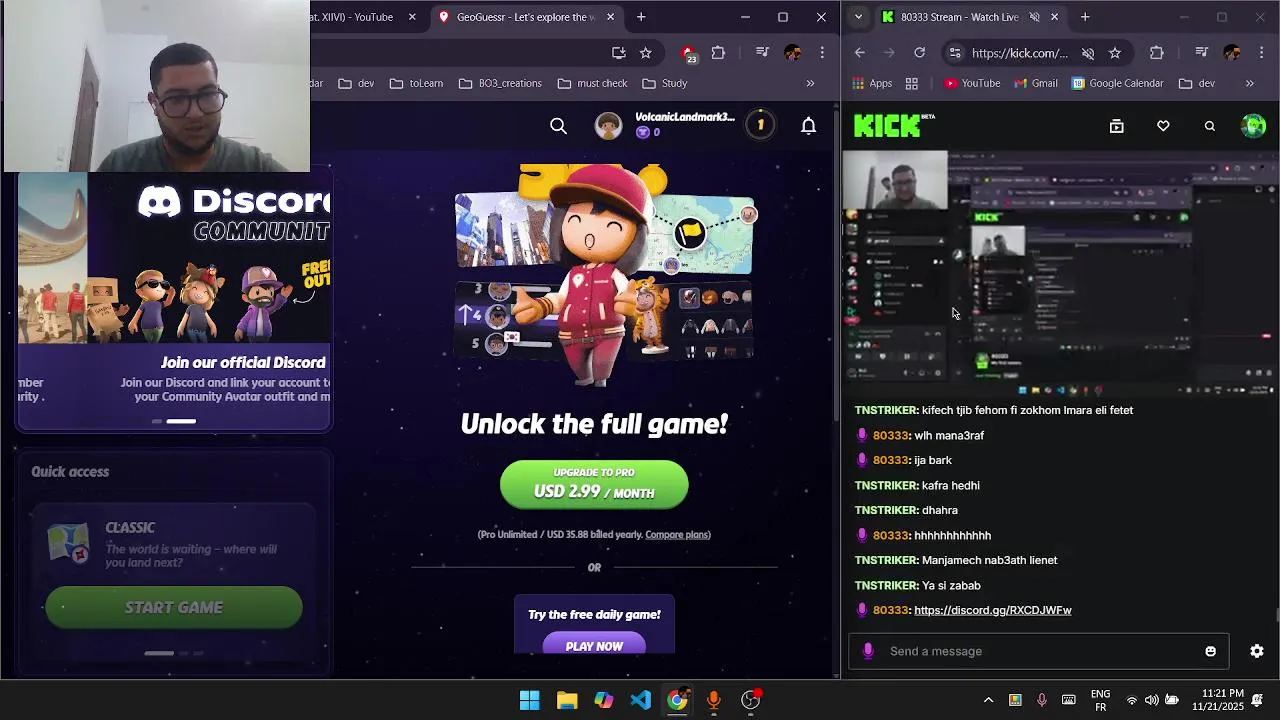Click Upgrade to Pro button
Viewport: 1280px width, 720px height.
pyautogui.click(x=594, y=483)
